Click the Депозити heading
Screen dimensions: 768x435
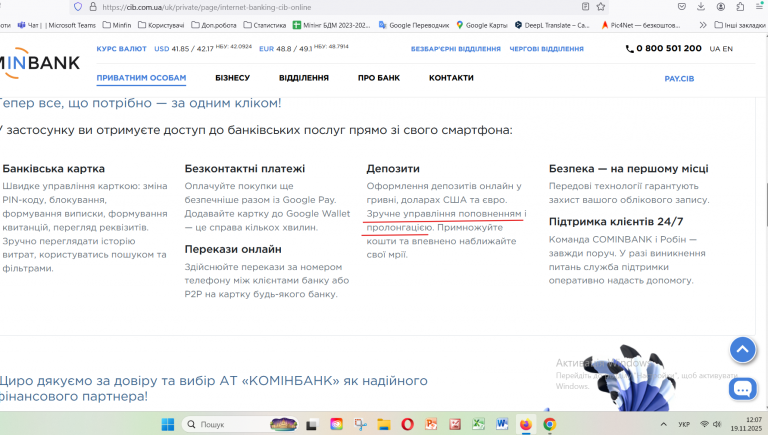[x=393, y=169]
